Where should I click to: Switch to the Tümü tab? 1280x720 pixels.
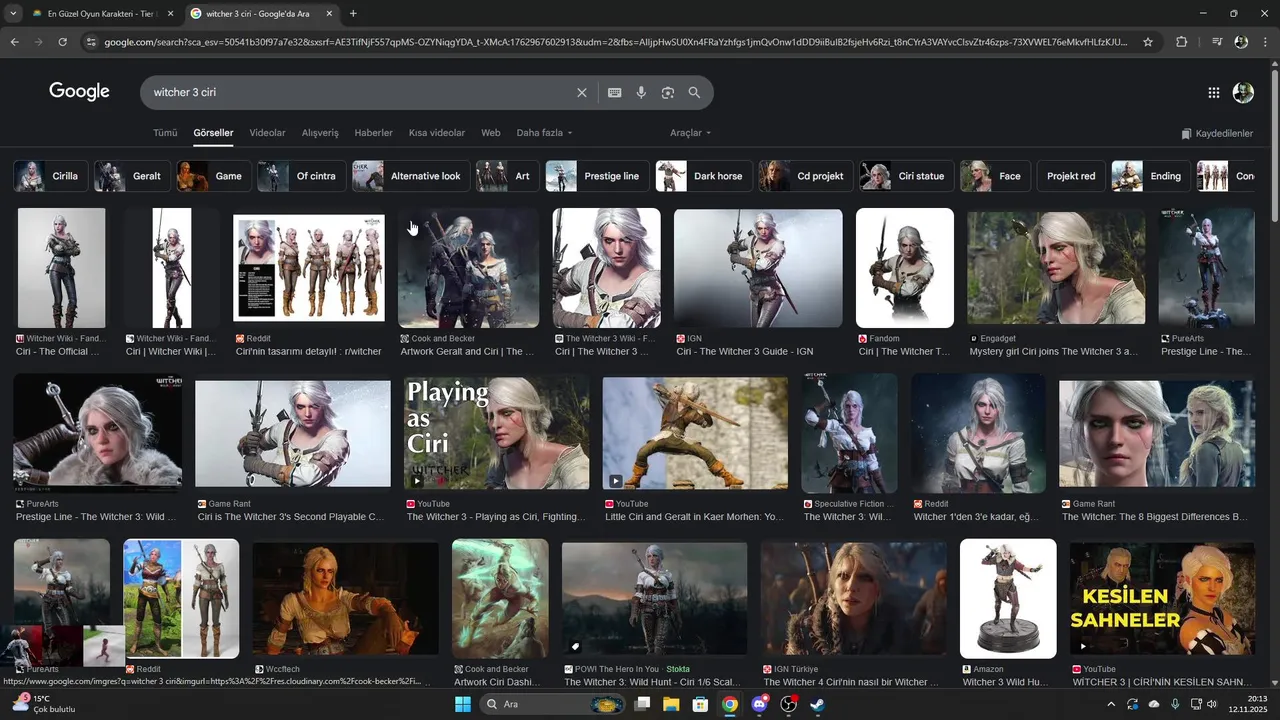[165, 133]
